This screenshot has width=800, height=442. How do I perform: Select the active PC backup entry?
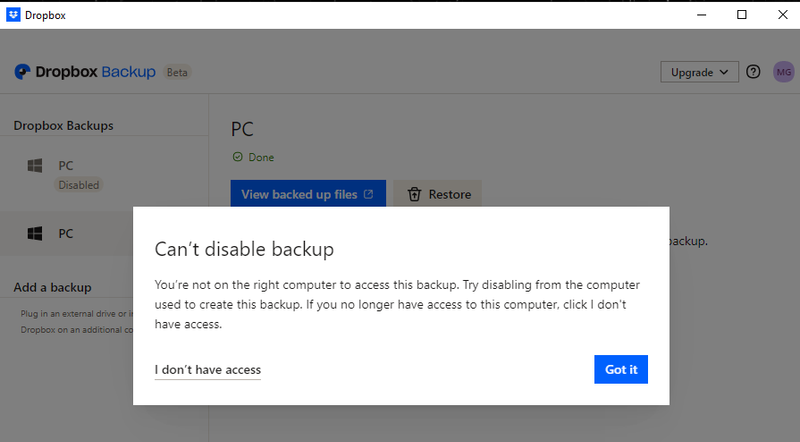pyautogui.click(x=66, y=233)
